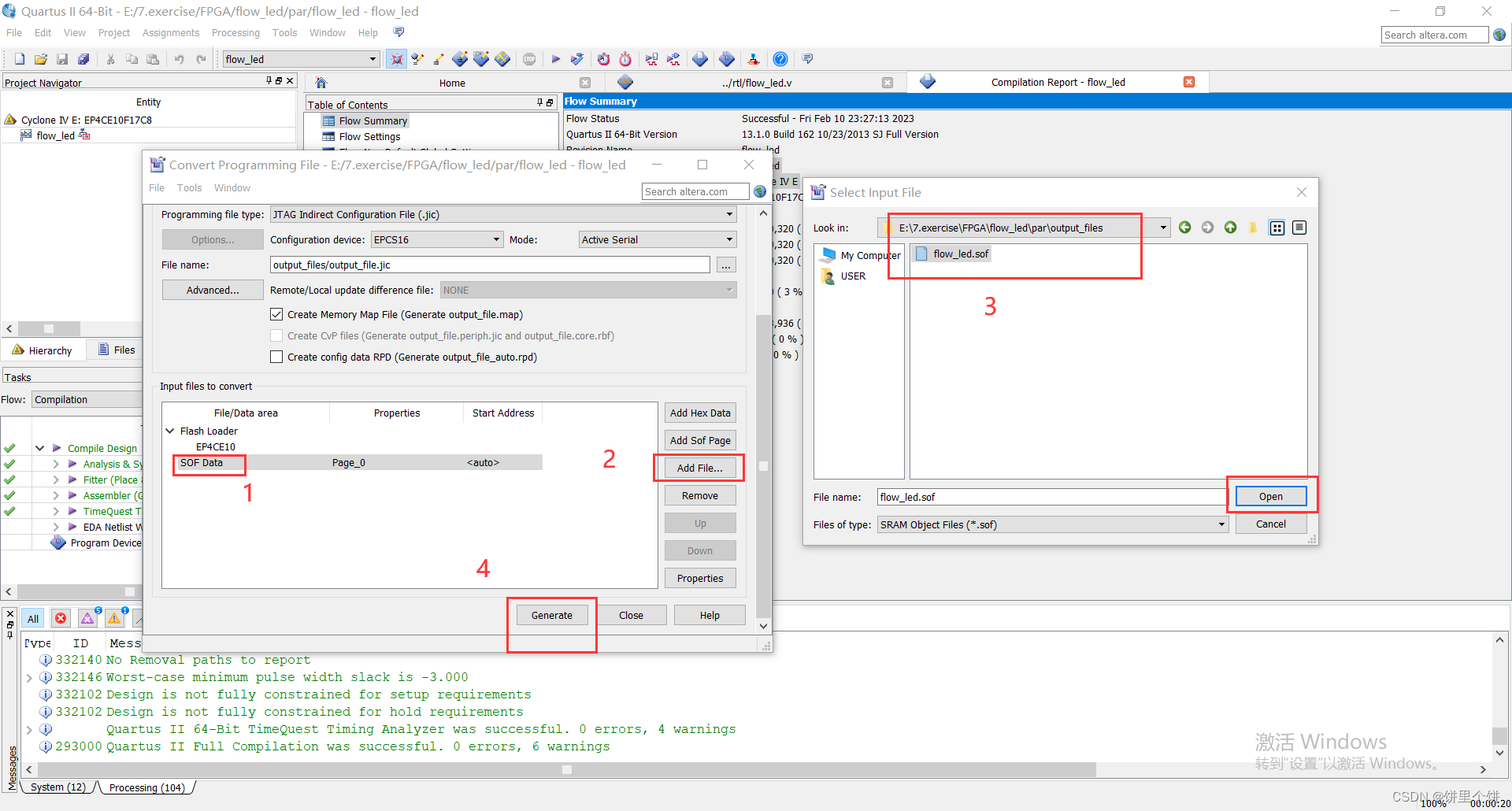Click the output file name input field
Screen dimensions: 1512x811
pyautogui.click(x=489, y=265)
